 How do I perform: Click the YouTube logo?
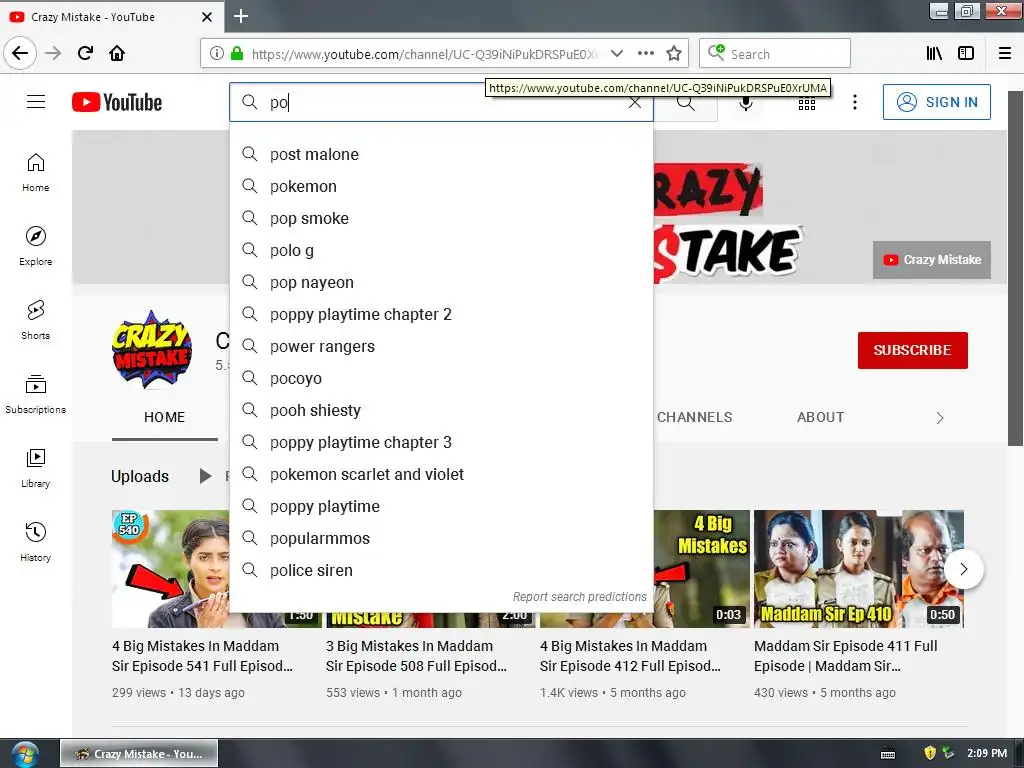(x=117, y=102)
